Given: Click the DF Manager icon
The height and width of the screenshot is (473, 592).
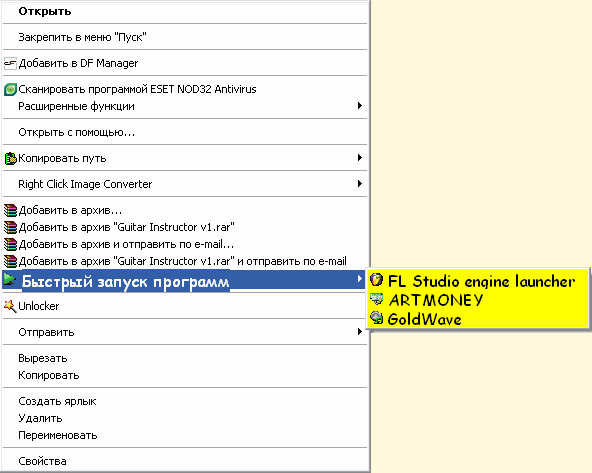Looking at the screenshot, I should pyautogui.click(x=10, y=63).
